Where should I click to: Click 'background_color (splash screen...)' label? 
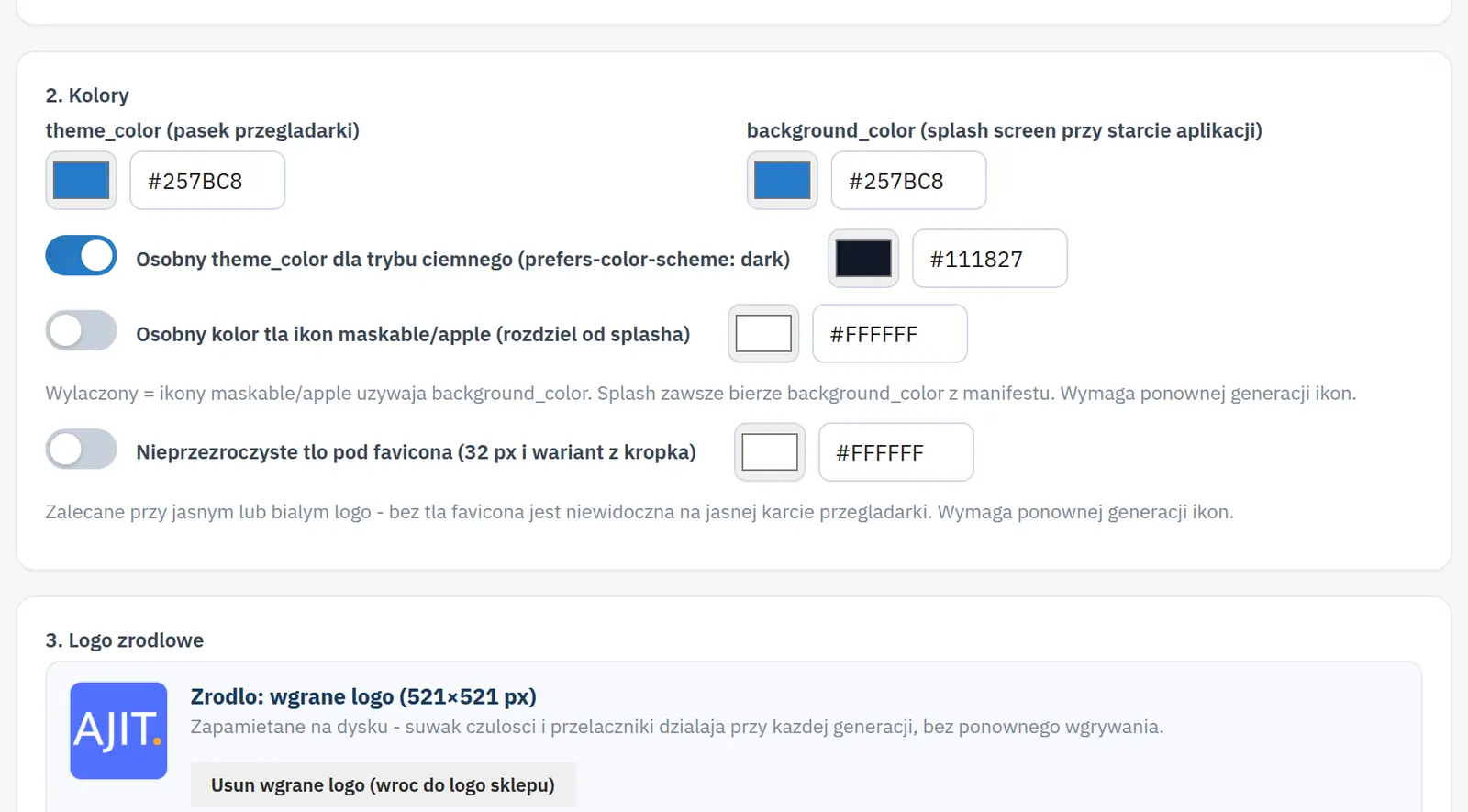click(1005, 130)
